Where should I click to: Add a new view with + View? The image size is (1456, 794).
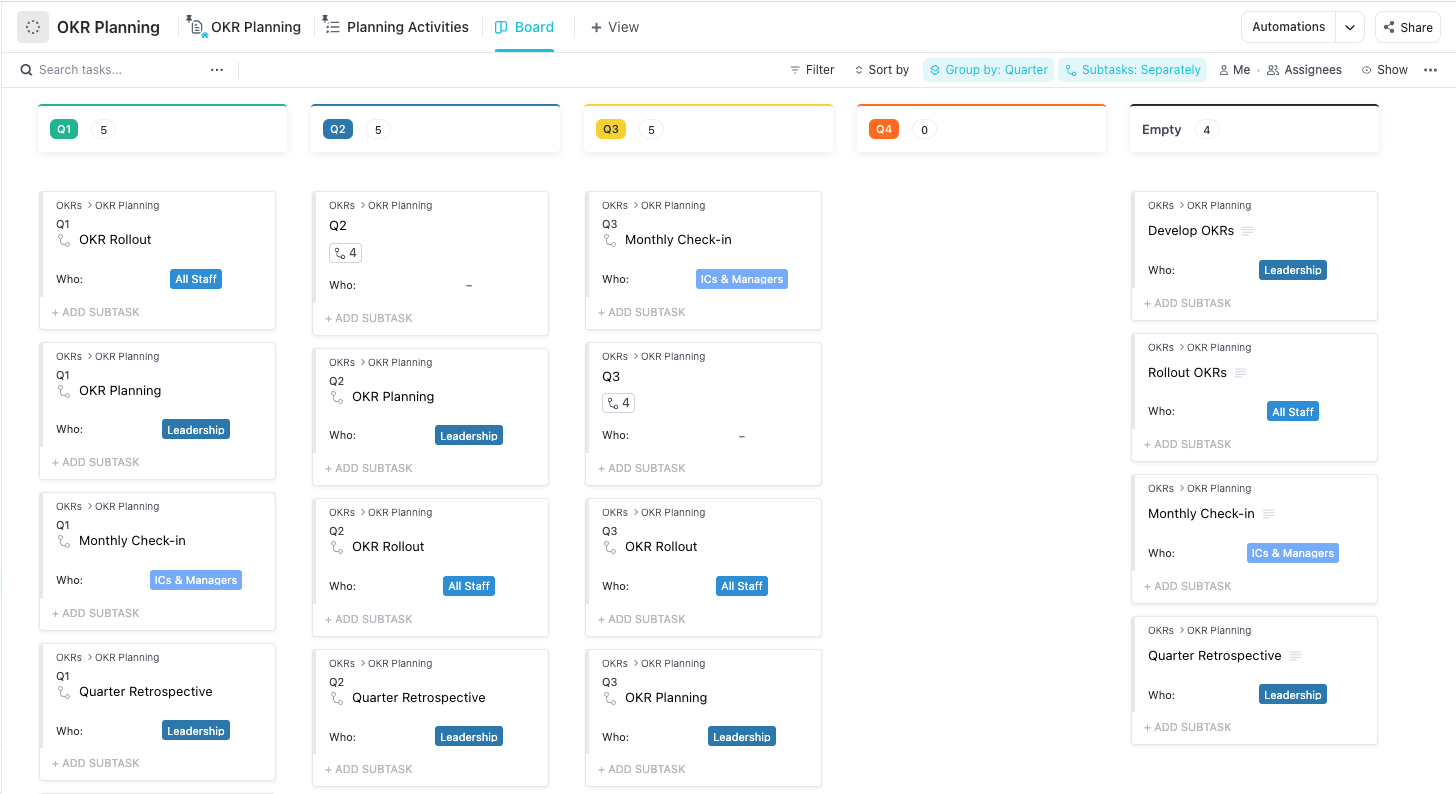pyautogui.click(x=614, y=27)
